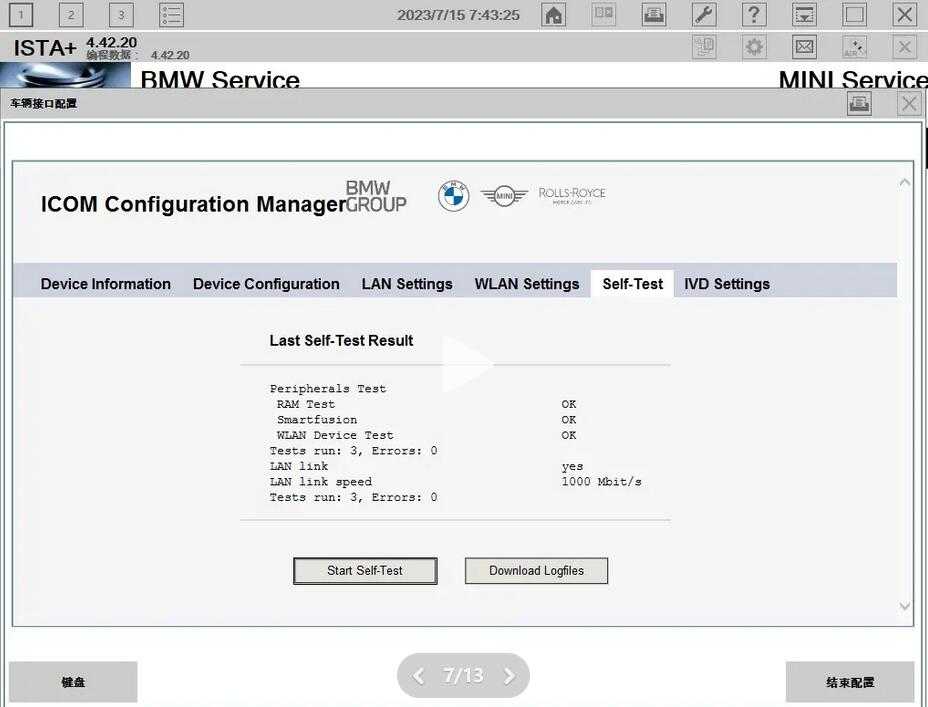Open the envelope feedback icon
The image size is (928, 707).
click(x=804, y=47)
